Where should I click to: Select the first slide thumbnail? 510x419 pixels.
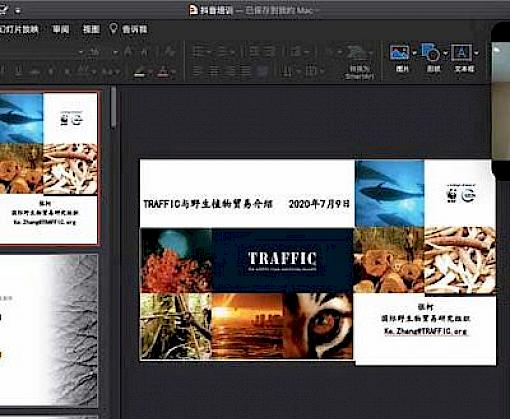tap(49, 169)
